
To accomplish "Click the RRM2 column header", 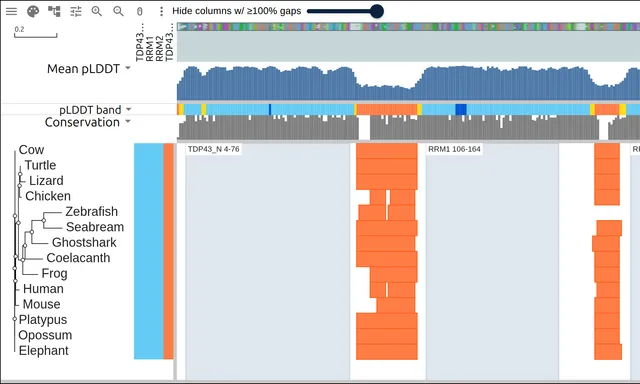I will [x=160, y=49].
